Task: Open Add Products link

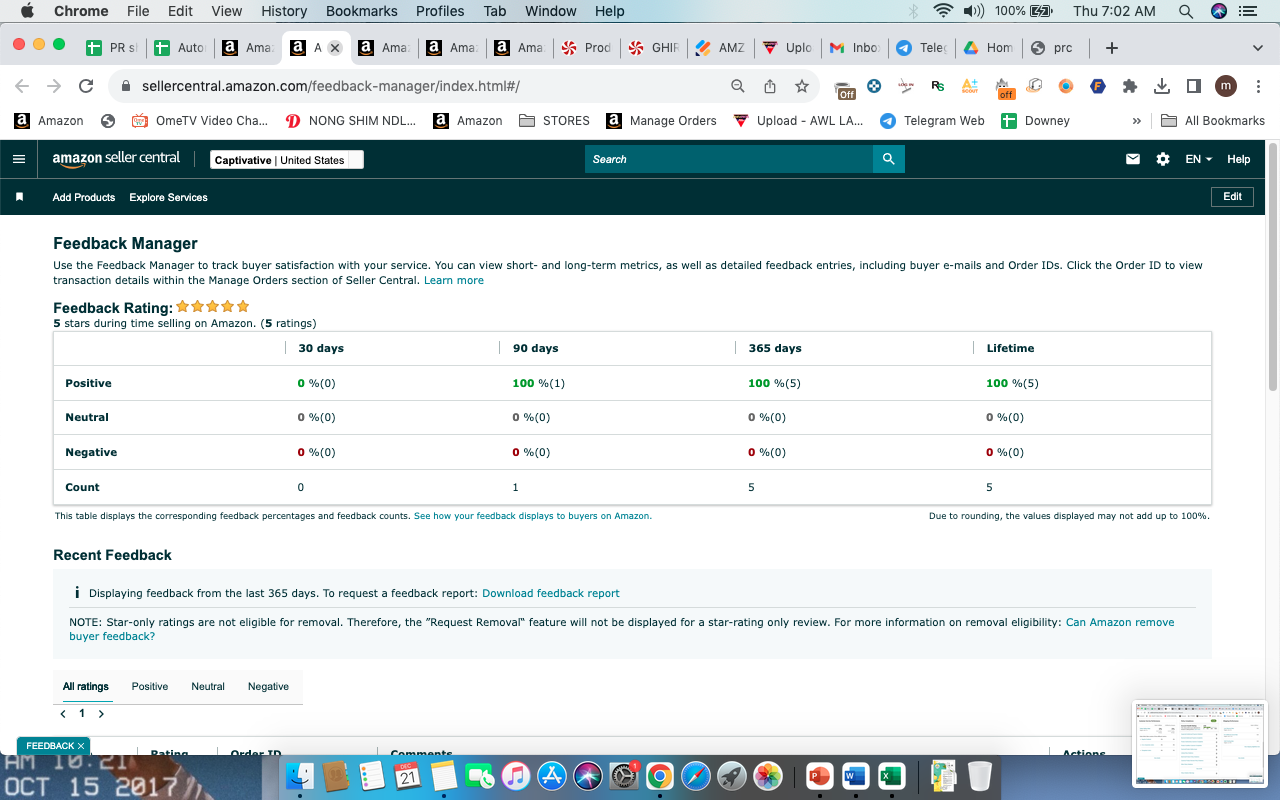Action: click(x=84, y=197)
